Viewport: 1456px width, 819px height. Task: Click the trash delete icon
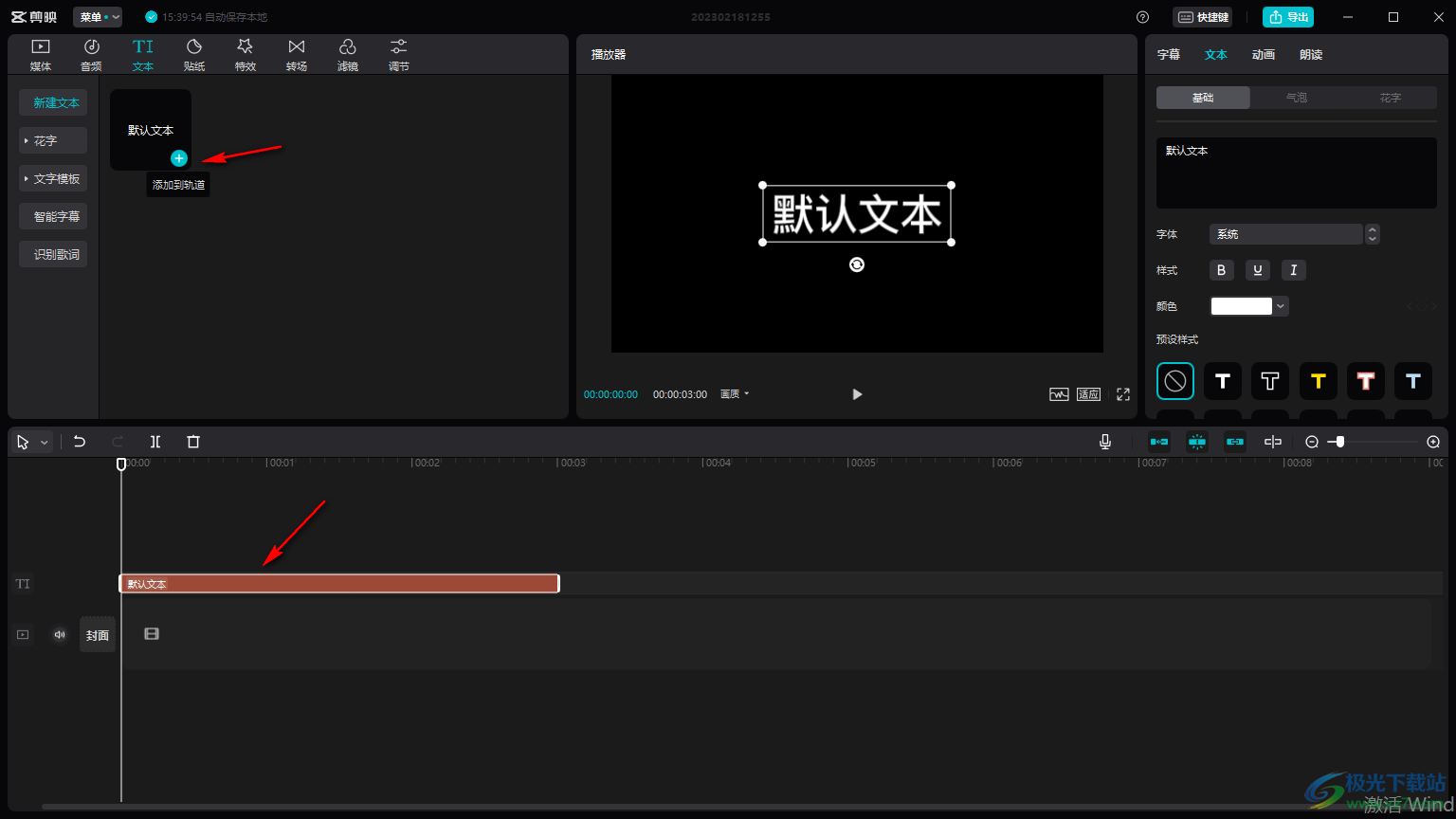coord(193,442)
